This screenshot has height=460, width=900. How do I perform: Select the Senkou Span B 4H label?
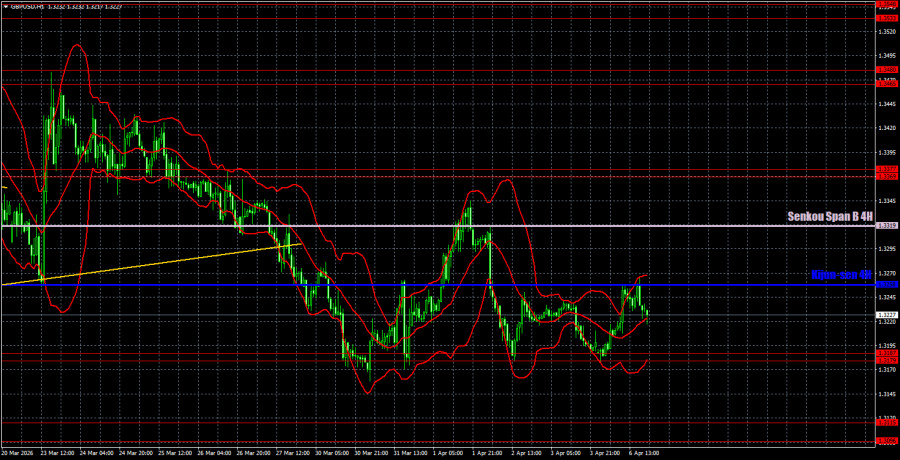(x=831, y=217)
